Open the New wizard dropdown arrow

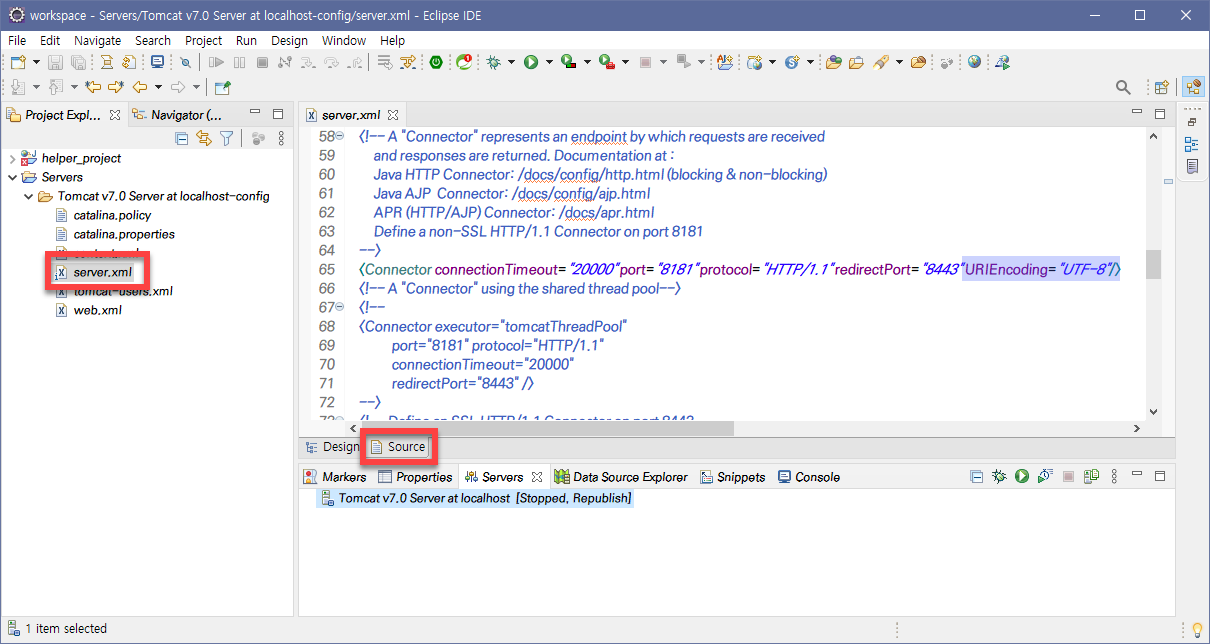[x=35, y=62]
